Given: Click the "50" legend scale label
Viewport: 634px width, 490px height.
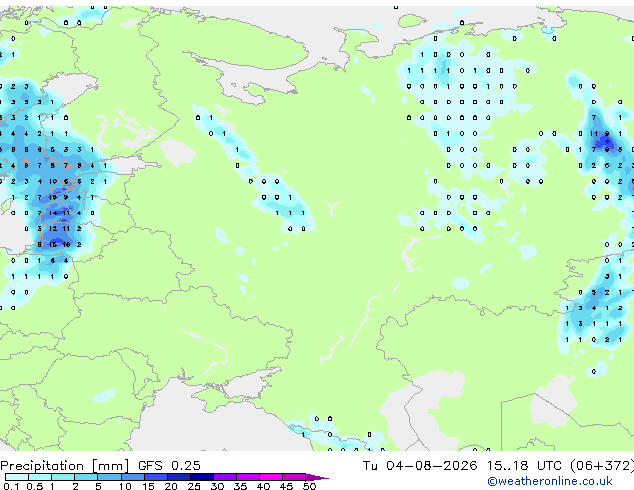Looking at the screenshot, I should [x=310, y=486].
